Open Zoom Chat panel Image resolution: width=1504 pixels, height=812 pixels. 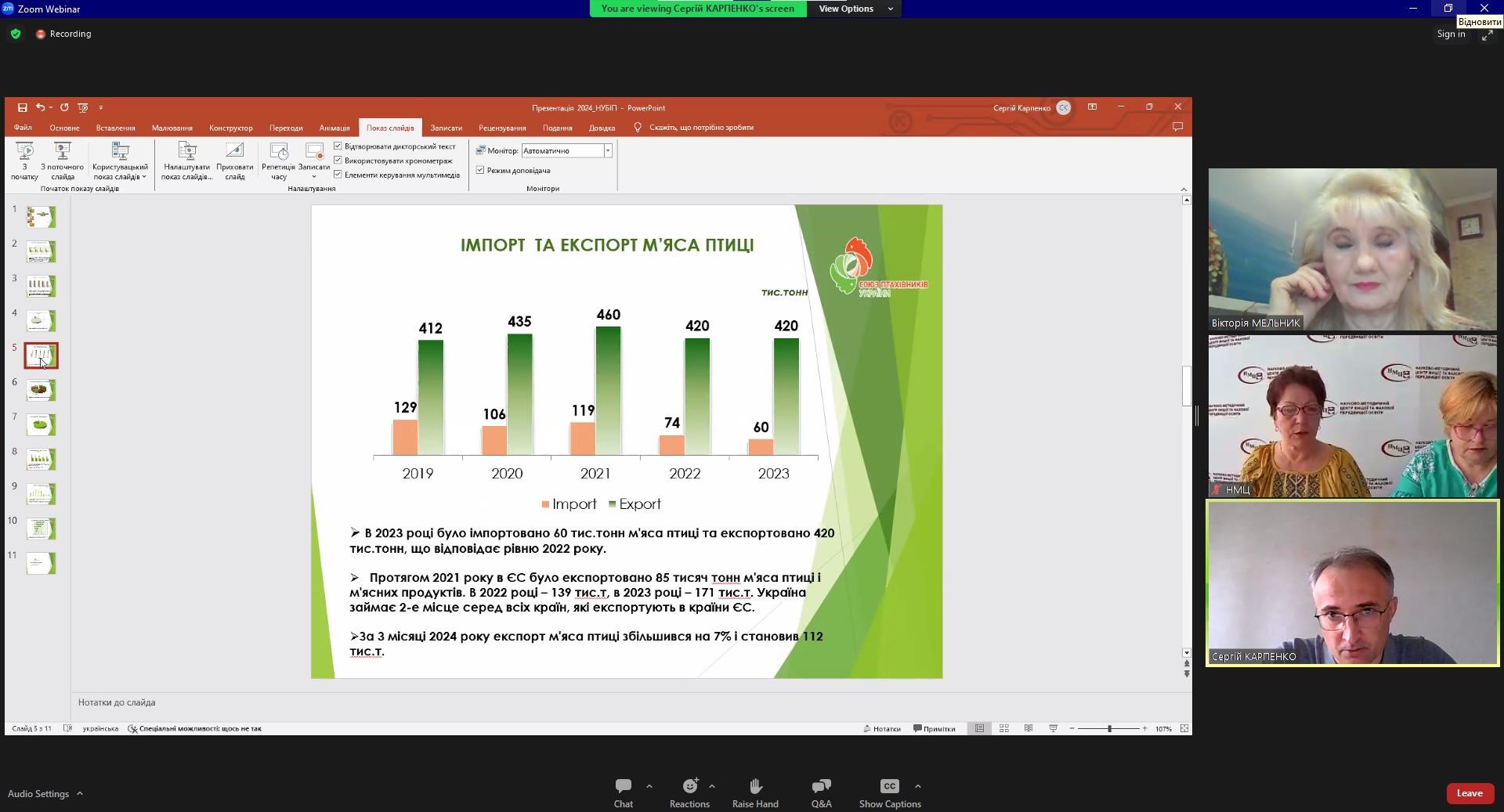coord(624,793)
